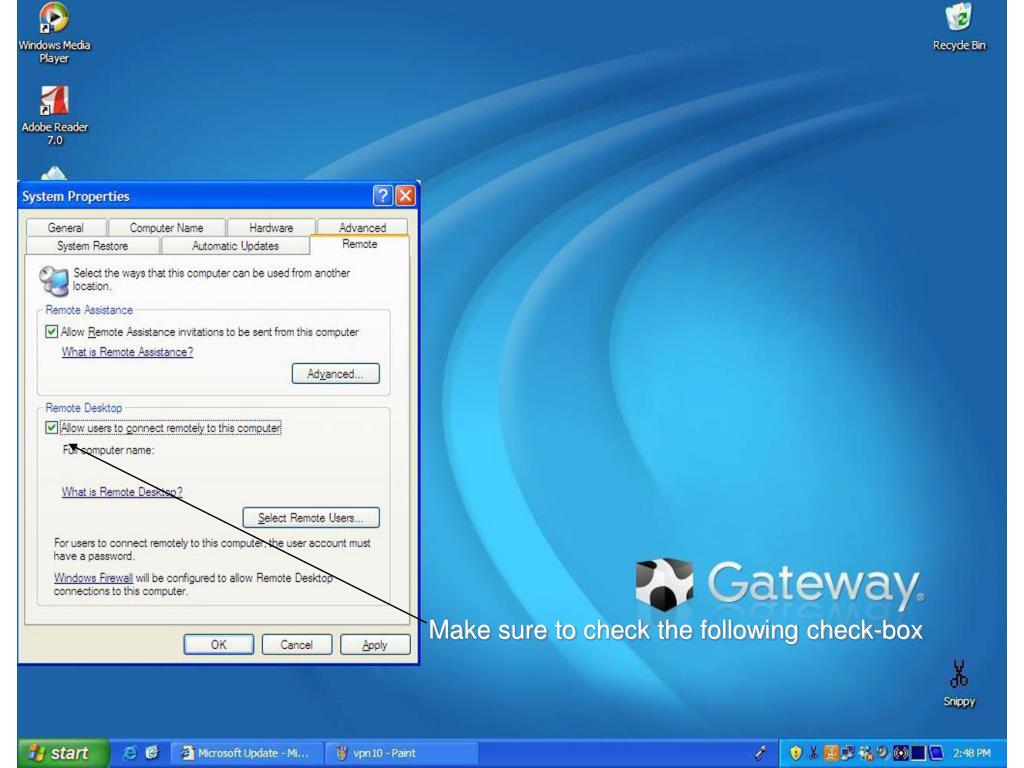This screenshot has width=1024, height=768.
Task: Click the wrench icon on the taskbar
Action: click(761, 752)
